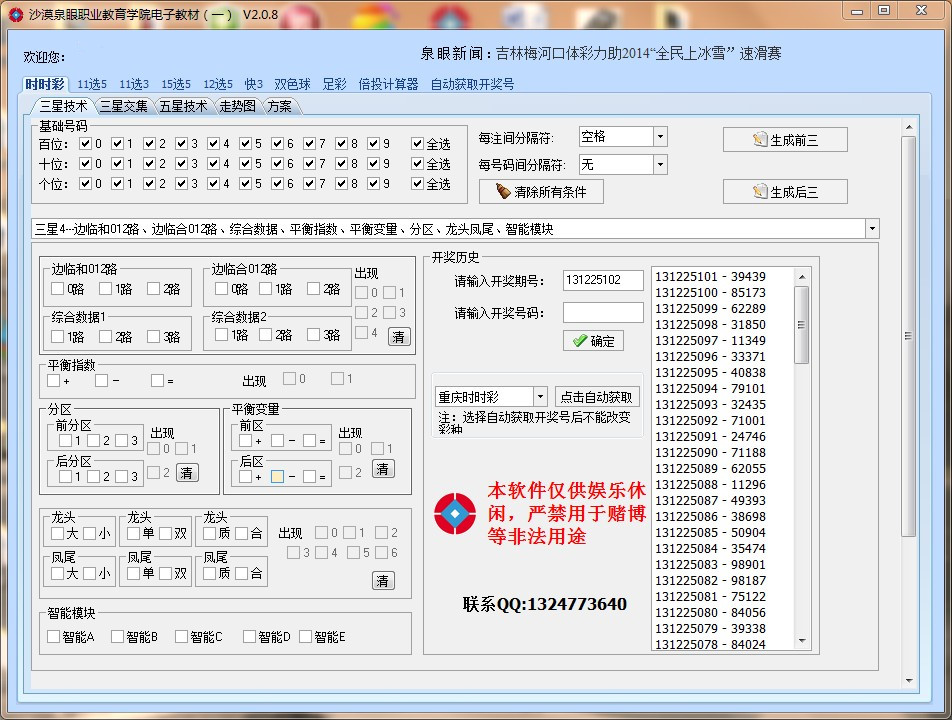This screenshot has width=952, height=720.
Task: Click the 点击自动获取 button
Action: pyautogui.click(x=596, y=397)
